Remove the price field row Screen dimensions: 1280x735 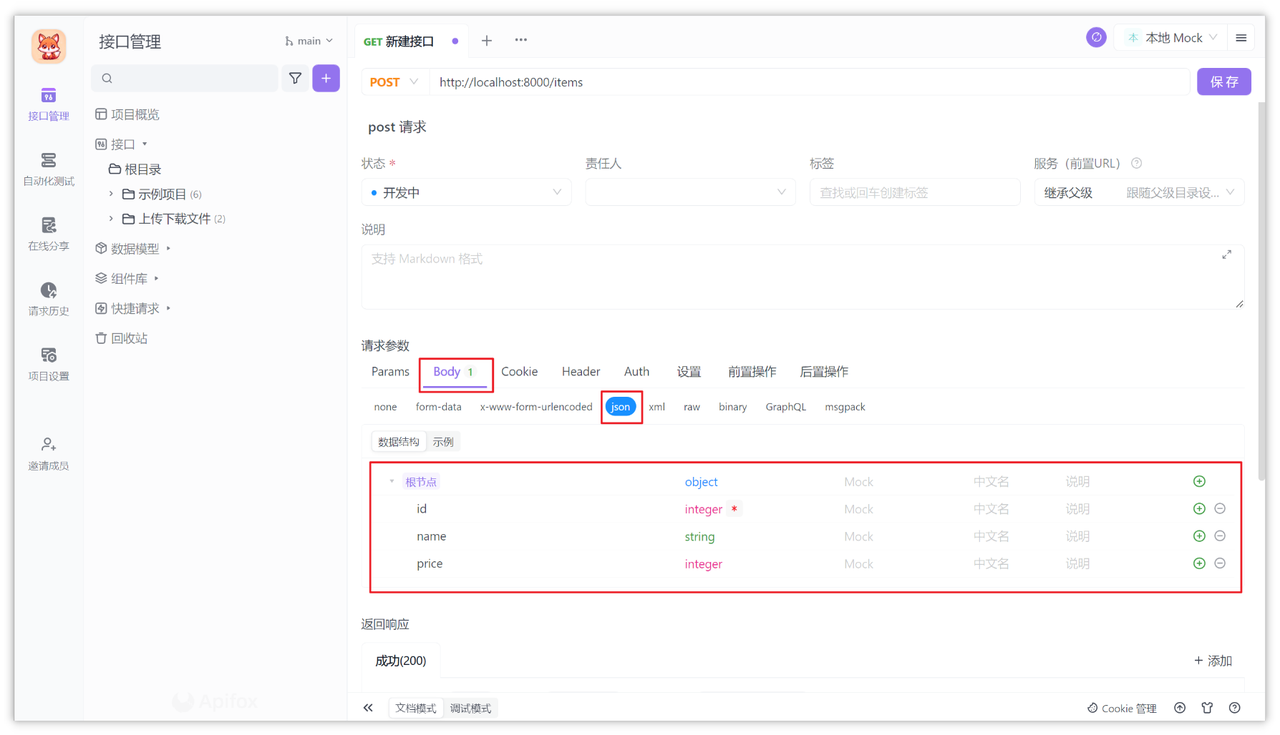(x=1220, y=563)
